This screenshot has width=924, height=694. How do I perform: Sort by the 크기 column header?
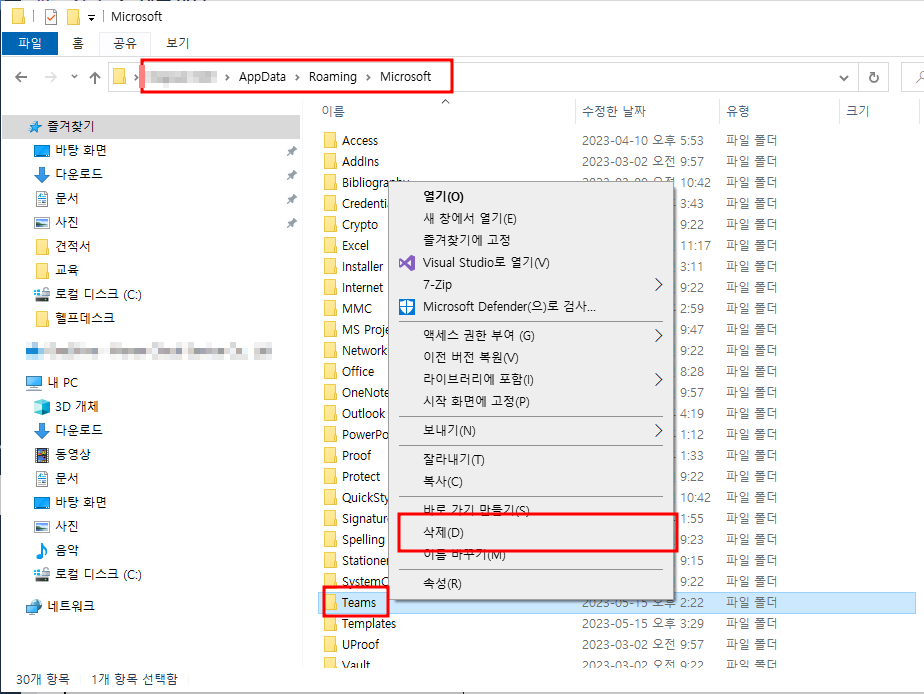[x=857, y=111]
